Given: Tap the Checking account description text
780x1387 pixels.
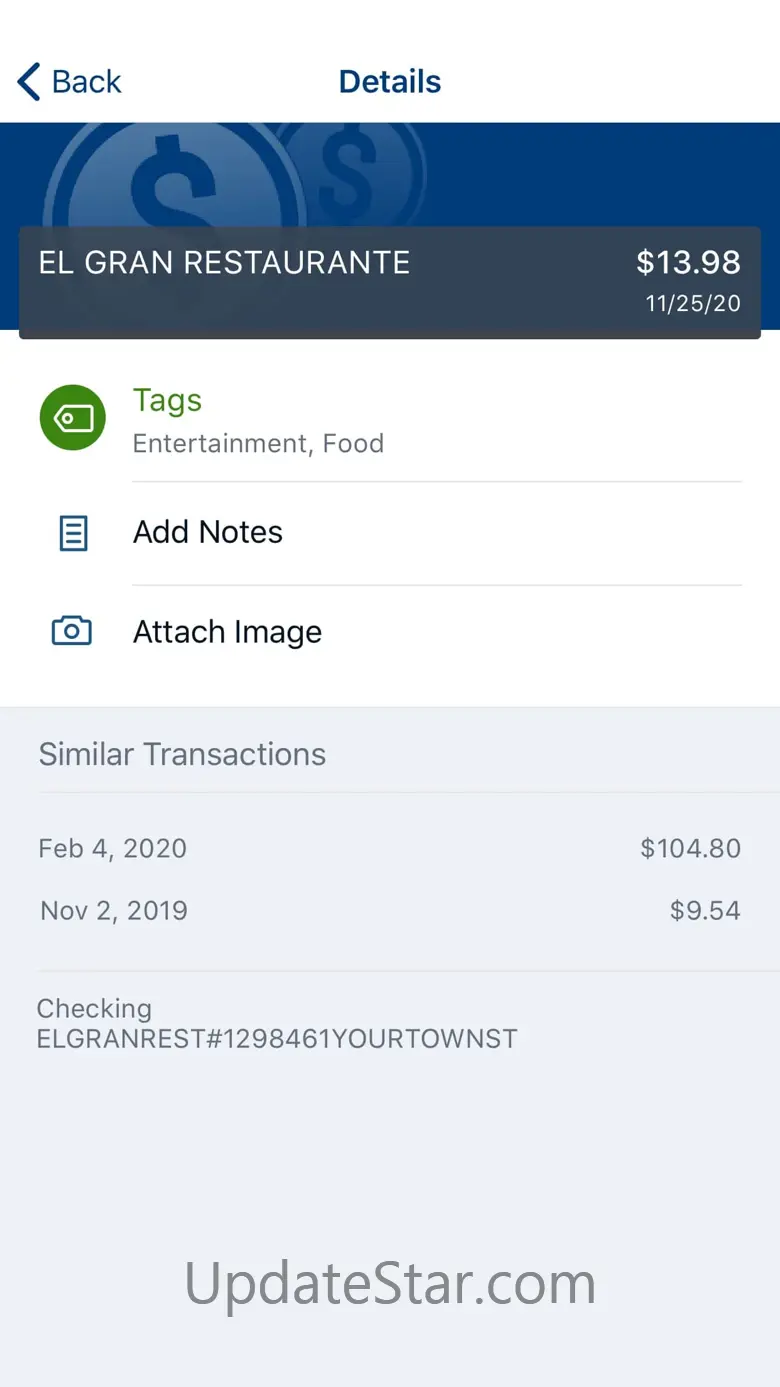Looking at the screenshot, I should pos(276,1024).
